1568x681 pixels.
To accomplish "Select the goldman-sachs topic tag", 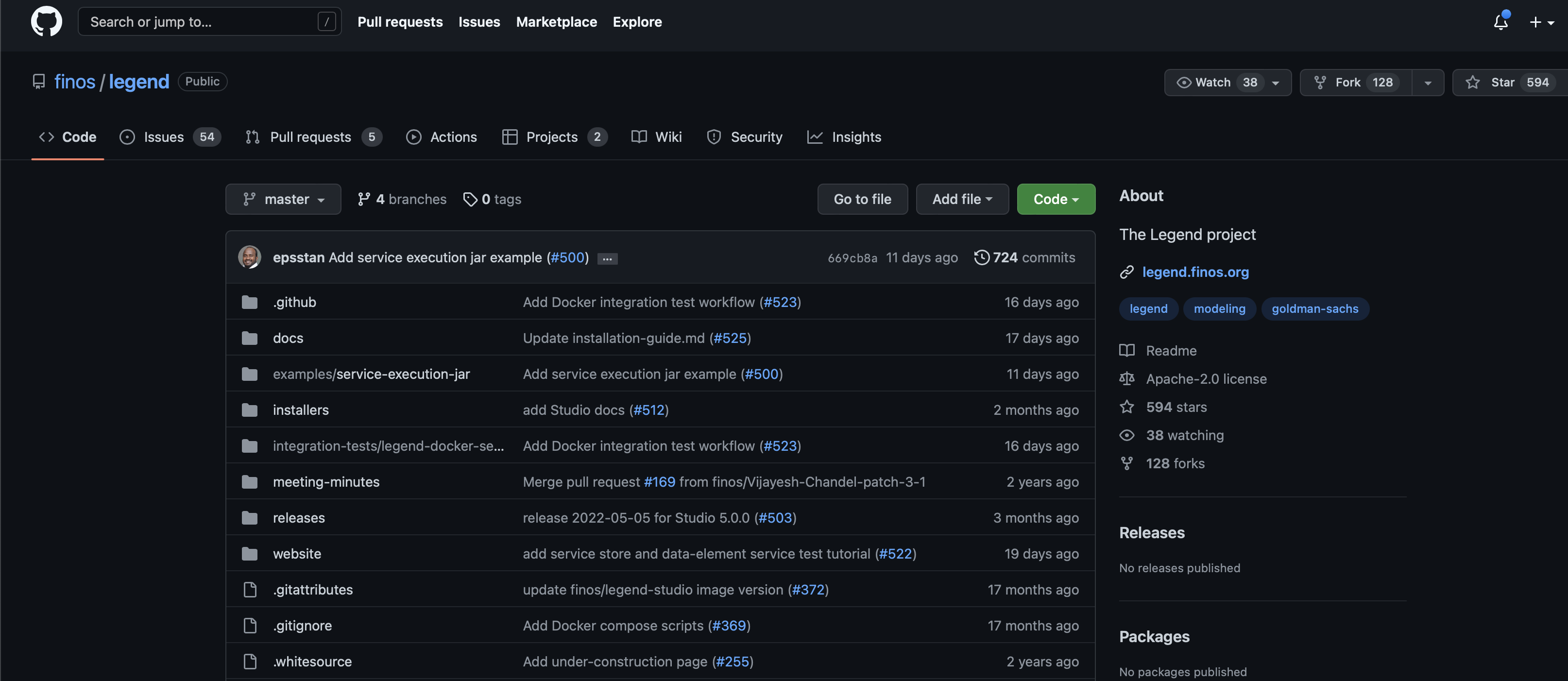I will click(1315, 308).
